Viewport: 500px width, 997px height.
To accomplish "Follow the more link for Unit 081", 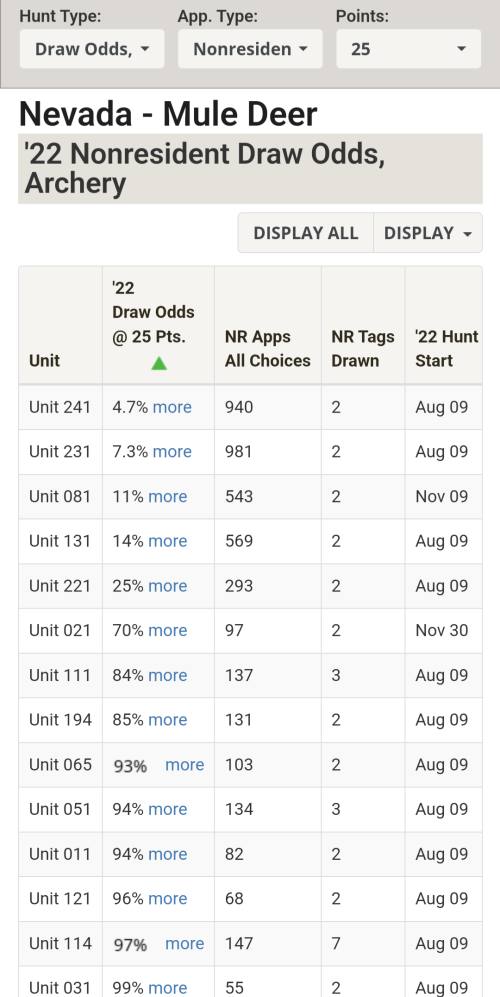I will [x=167, y=496].
